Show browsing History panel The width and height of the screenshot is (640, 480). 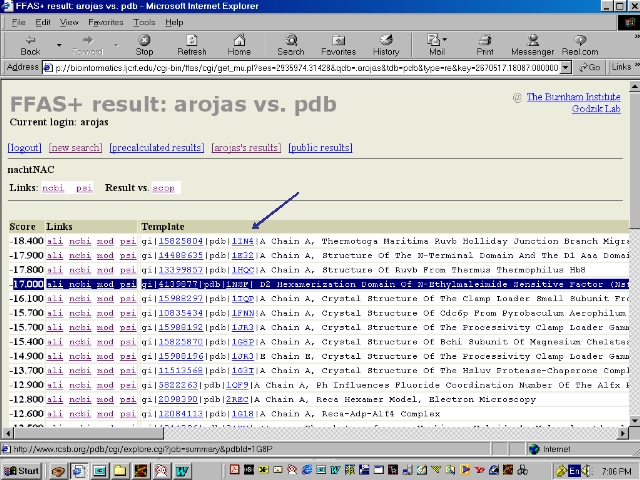coord(386,44)
